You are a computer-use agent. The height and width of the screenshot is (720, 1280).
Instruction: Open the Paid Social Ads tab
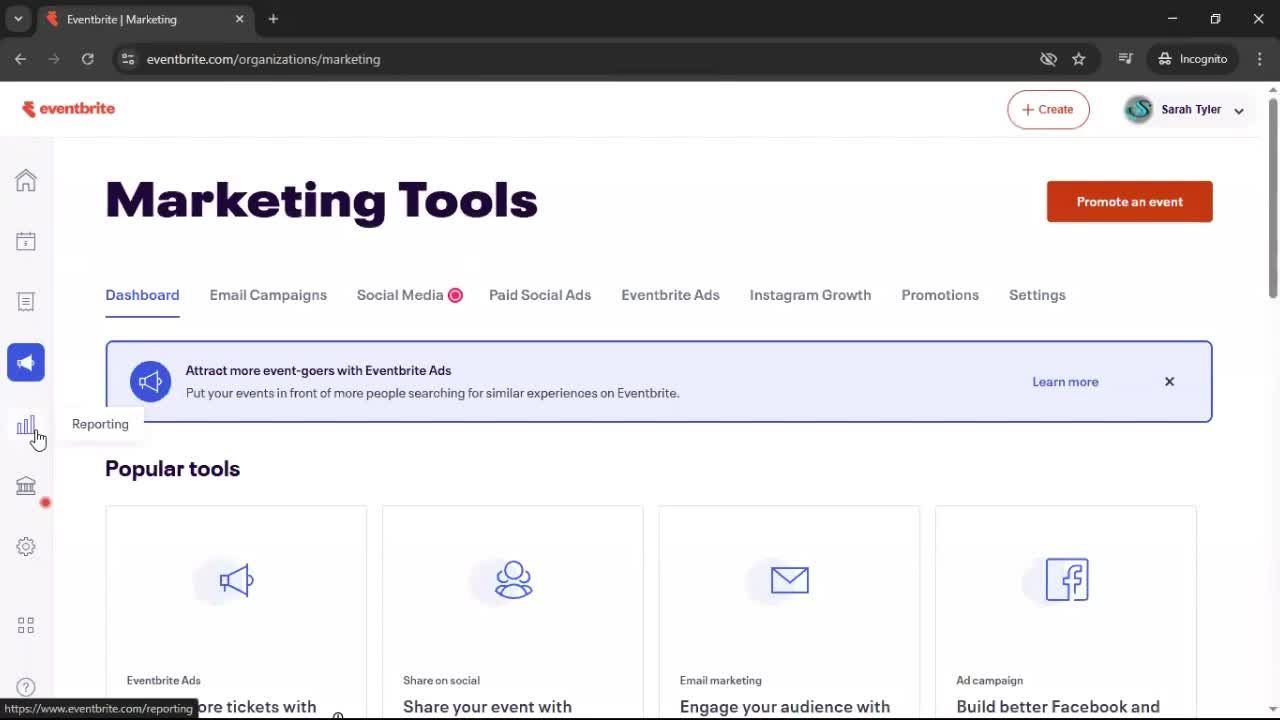tap(540, 295)
